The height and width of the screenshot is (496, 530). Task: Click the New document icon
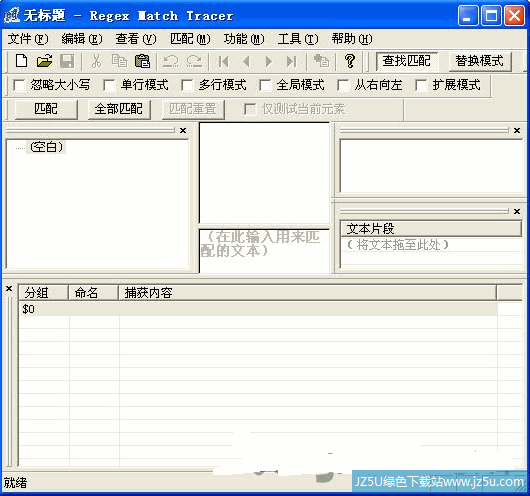[21, 61]
